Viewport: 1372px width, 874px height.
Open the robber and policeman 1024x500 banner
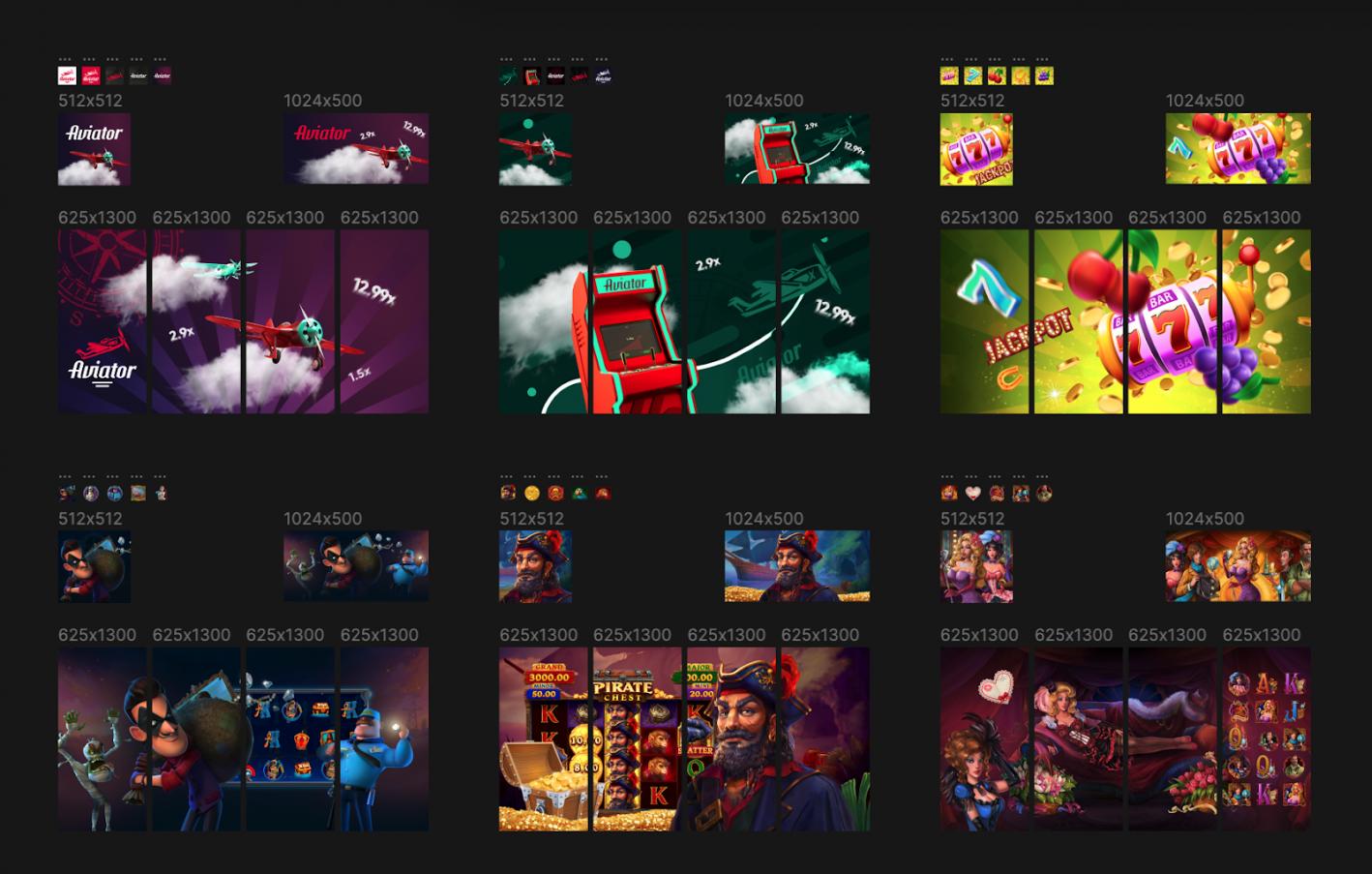tap(356, 566)
